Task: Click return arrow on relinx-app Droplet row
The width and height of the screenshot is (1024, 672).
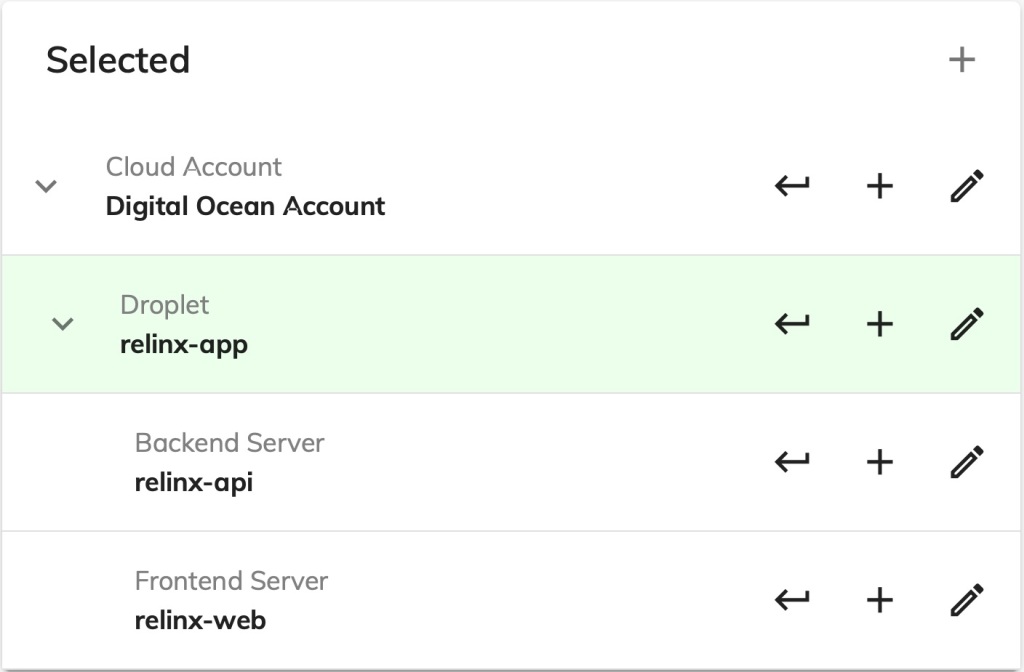Action: (x=792, y=324)
